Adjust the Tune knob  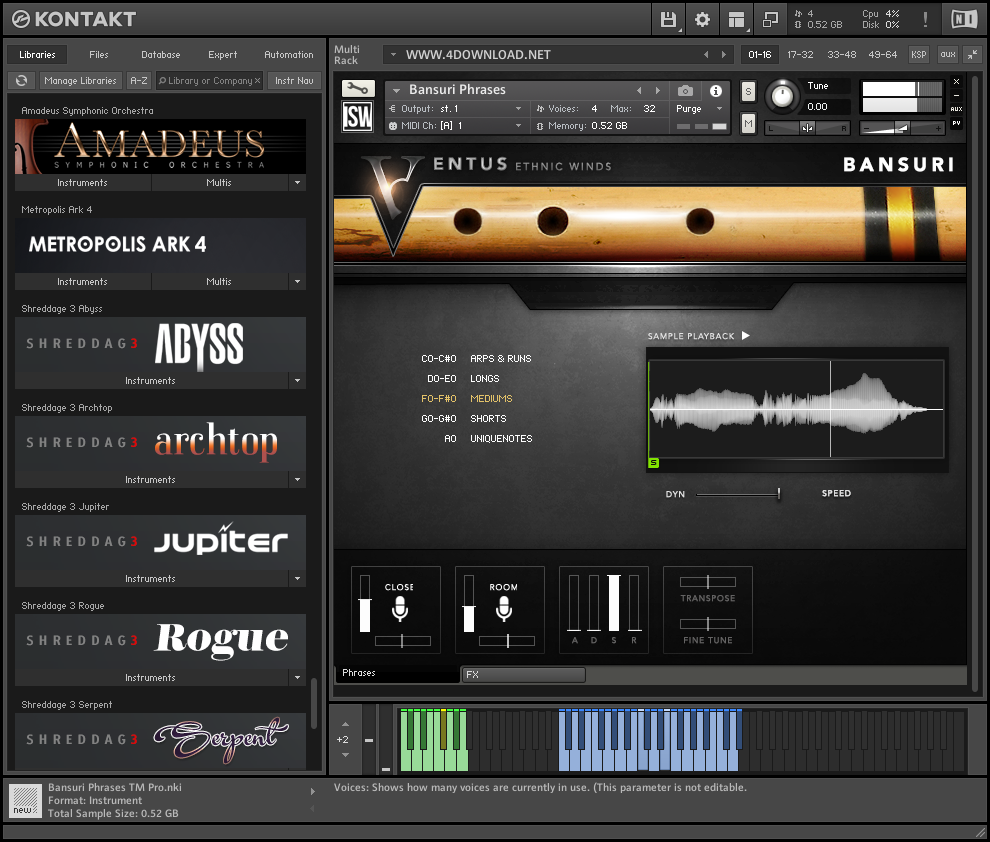pos(782,97)
